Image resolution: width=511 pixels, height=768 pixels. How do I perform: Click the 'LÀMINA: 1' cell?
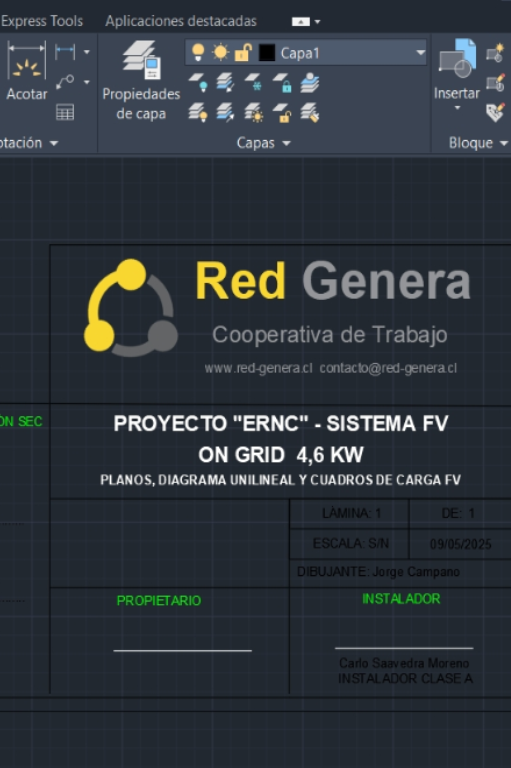point(350,513)
